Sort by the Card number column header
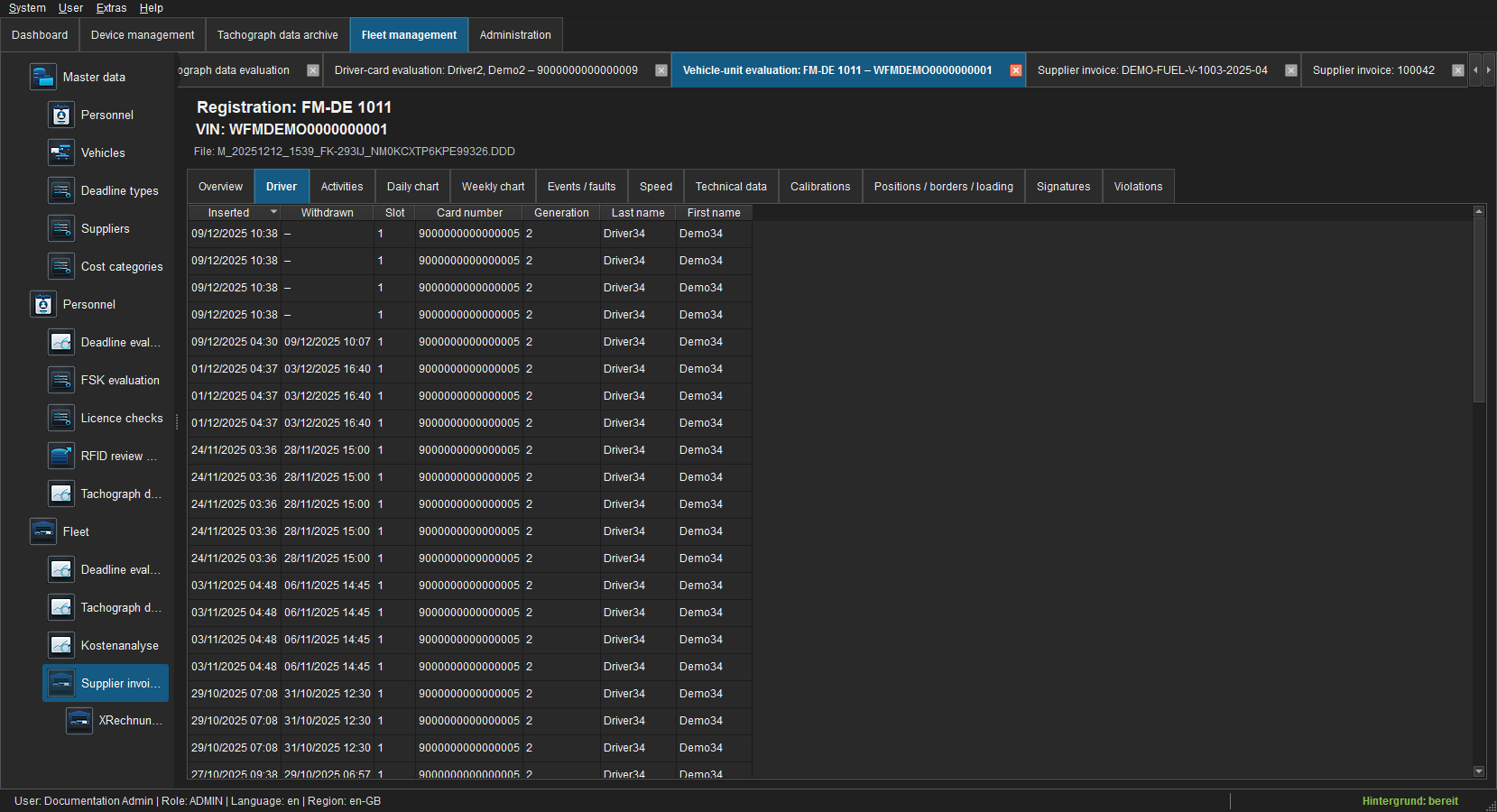The width and height of the screenshot is (1497, 812). [469, 213]
